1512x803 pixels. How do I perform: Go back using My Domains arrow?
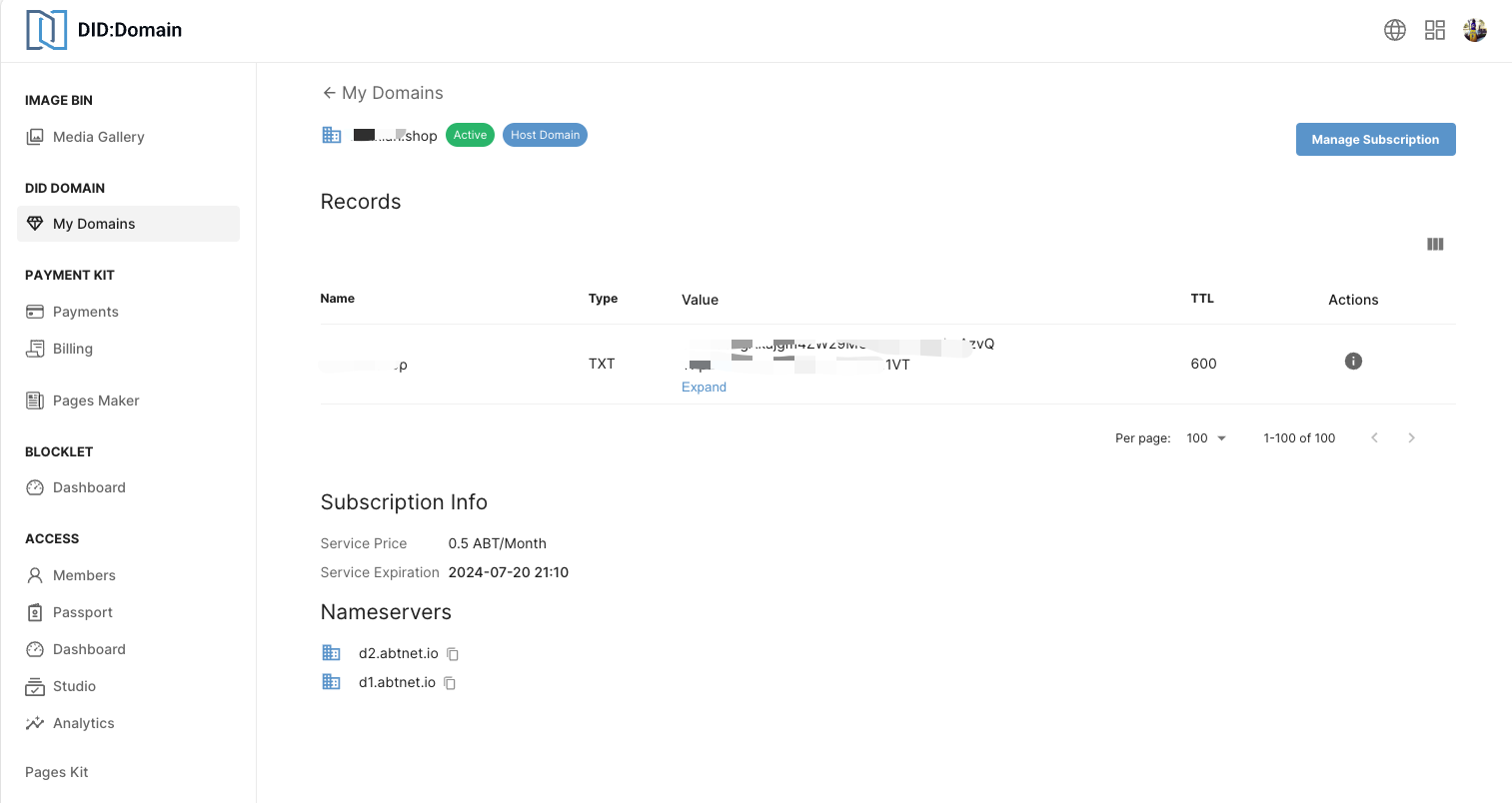329,93
